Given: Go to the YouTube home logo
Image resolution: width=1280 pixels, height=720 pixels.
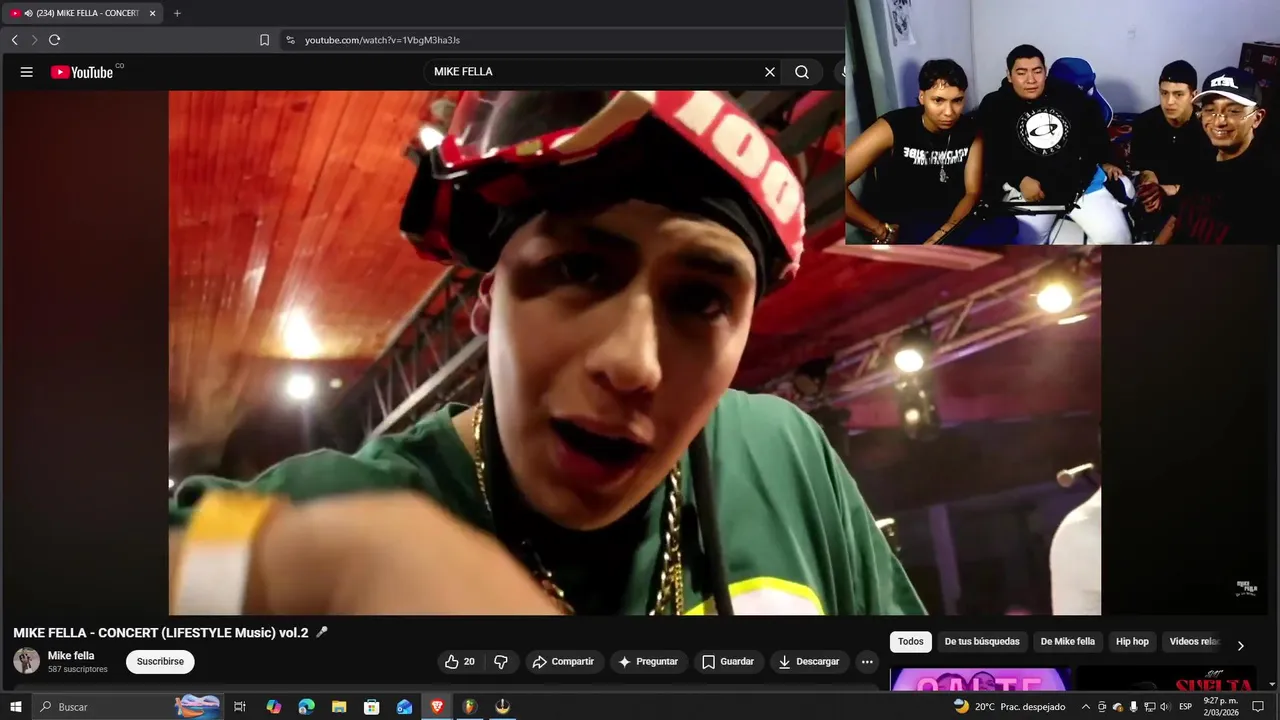Looking at the screenshot, I should pos(82,72).
